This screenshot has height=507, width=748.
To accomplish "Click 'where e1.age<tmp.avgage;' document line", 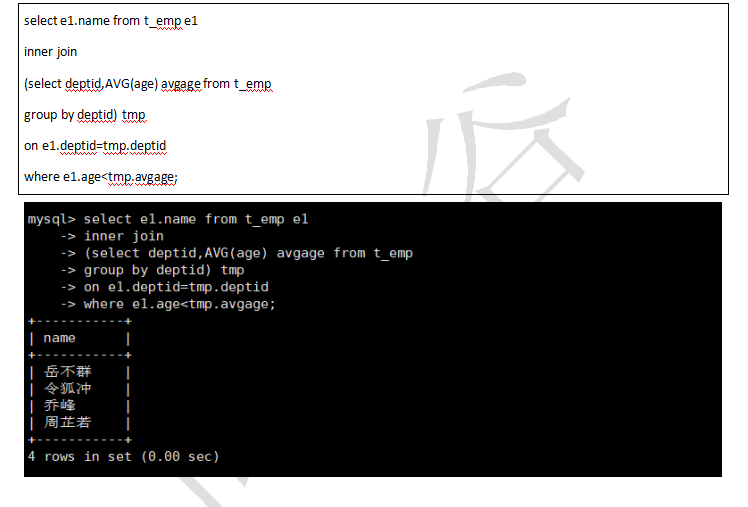I will pyautogui.click(x=101, y=177).
